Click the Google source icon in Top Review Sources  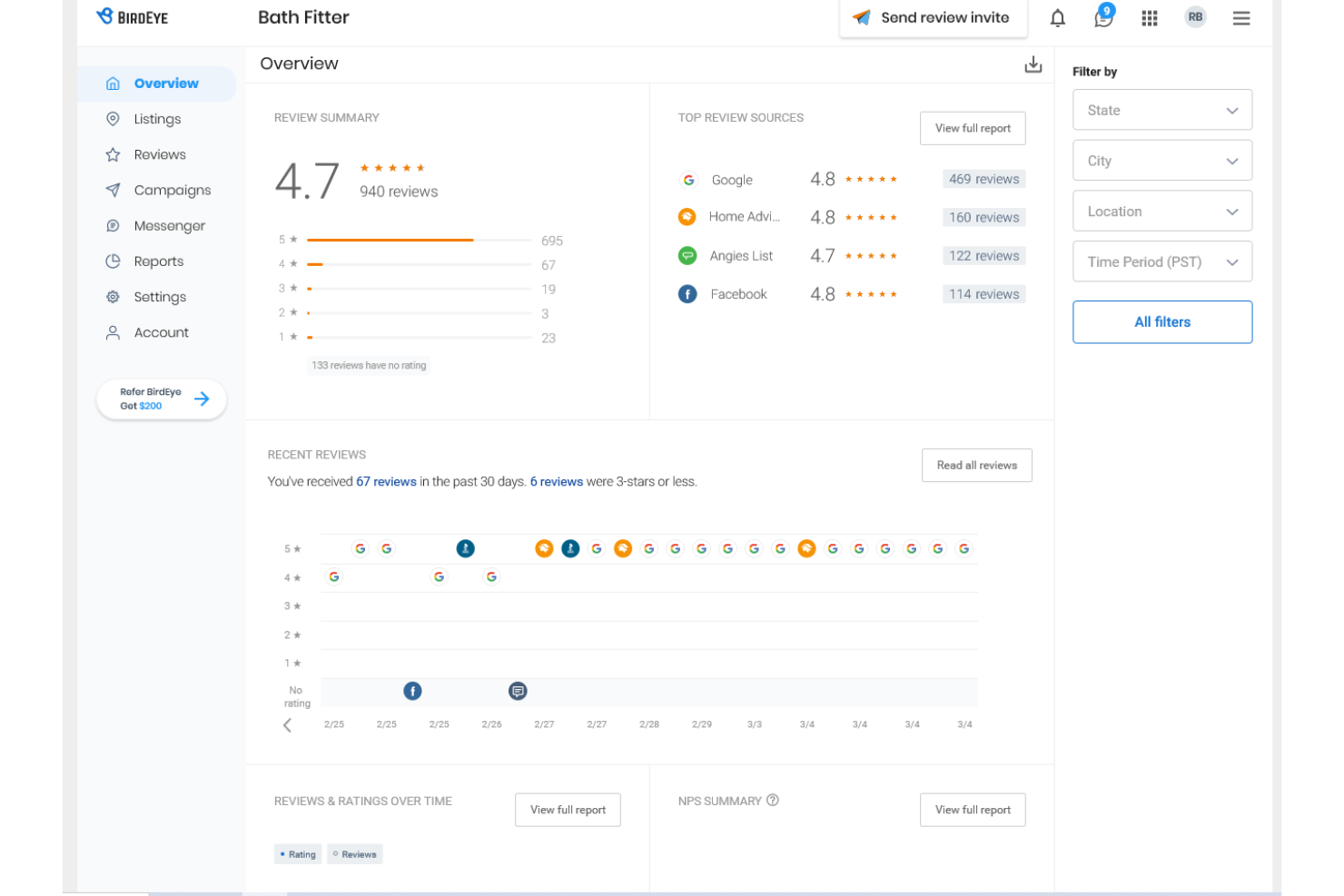(688, 180)
